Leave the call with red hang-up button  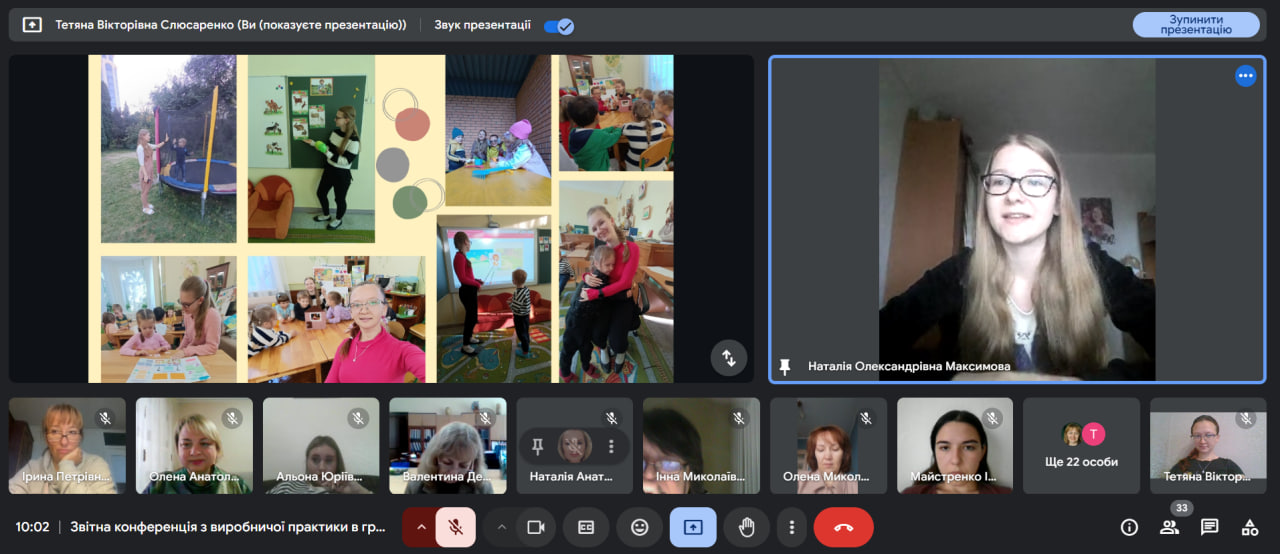(843, 527)
